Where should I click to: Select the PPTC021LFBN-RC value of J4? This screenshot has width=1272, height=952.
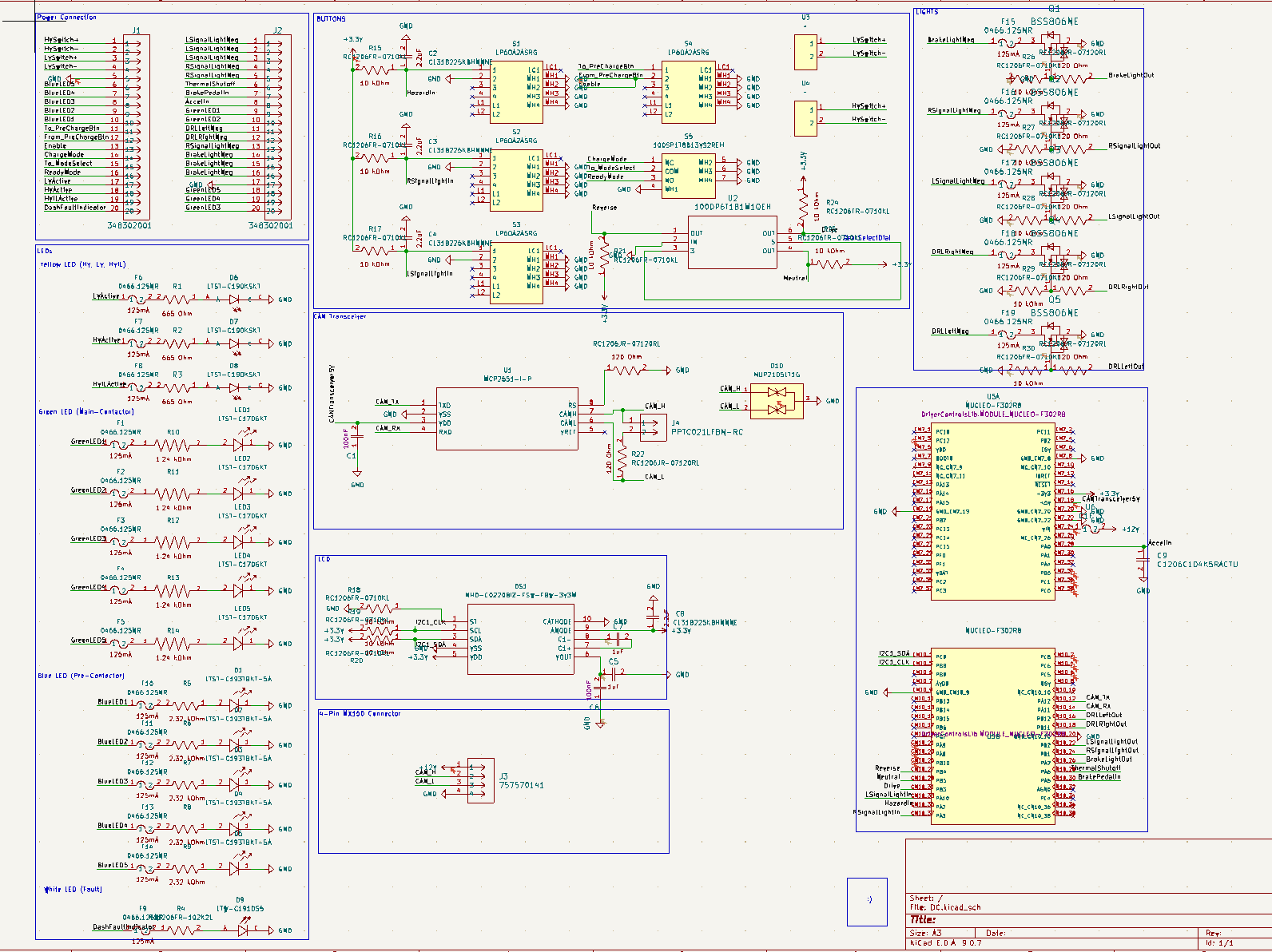(707, 432)
